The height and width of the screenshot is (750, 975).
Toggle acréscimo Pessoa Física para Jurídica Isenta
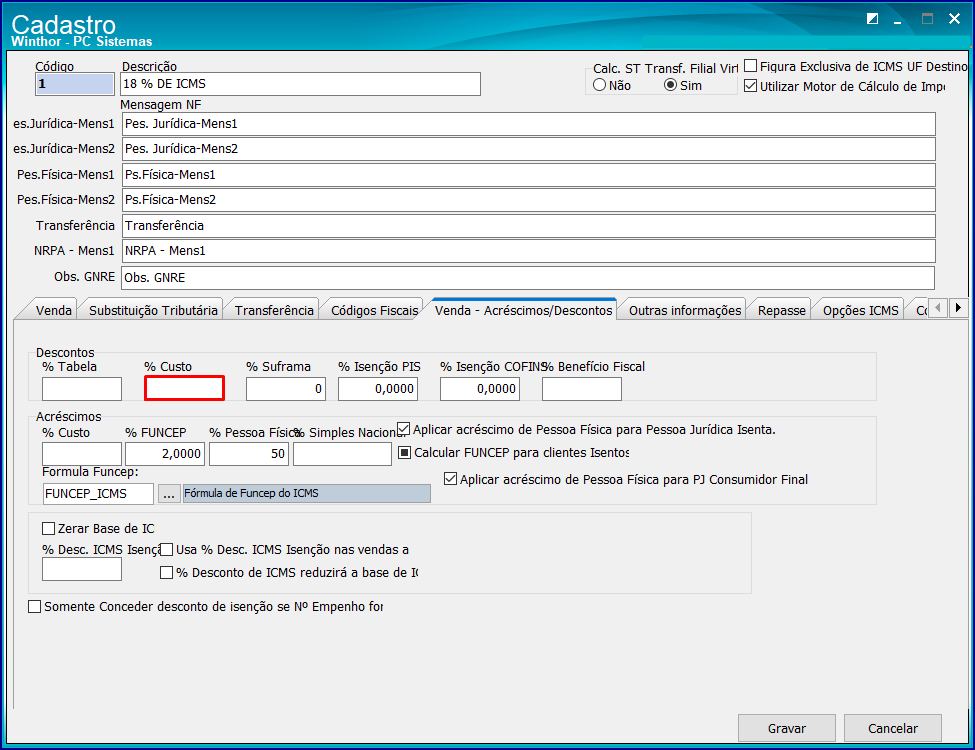(404, 429)
